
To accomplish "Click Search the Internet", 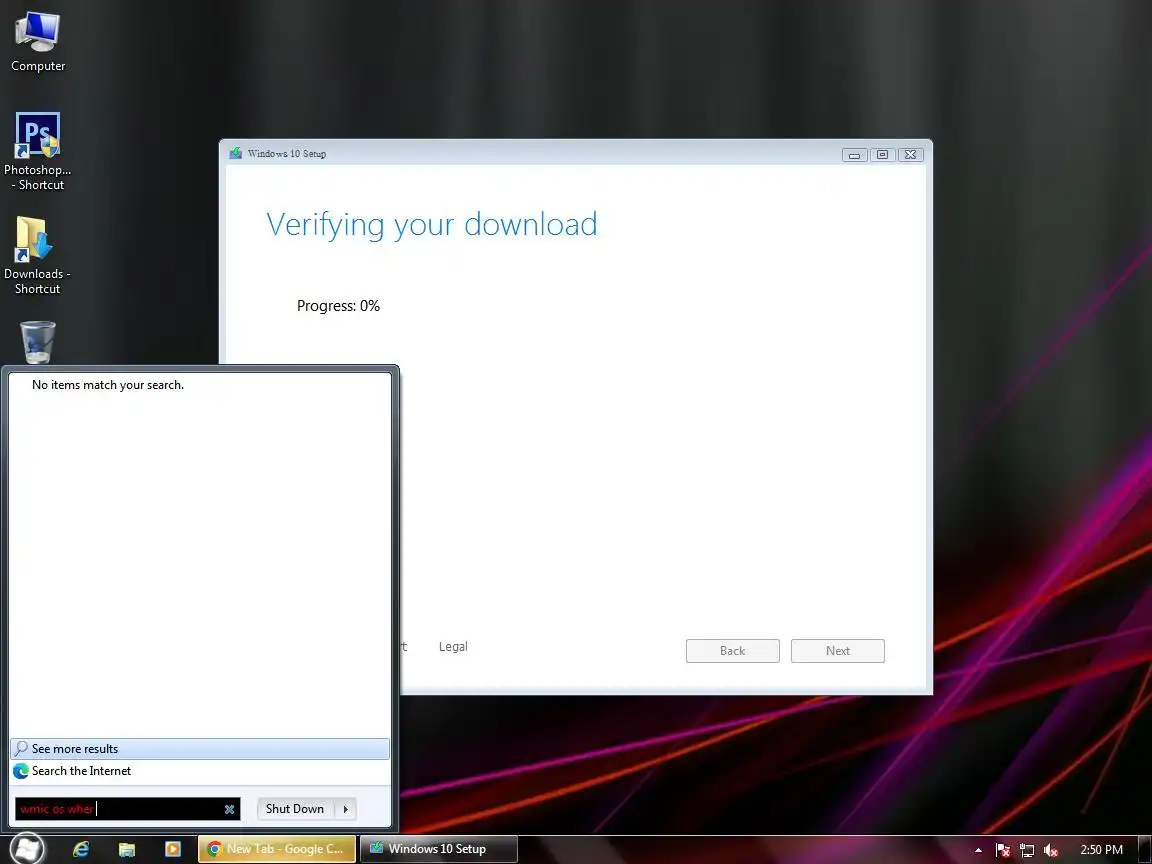I will 200,771.
